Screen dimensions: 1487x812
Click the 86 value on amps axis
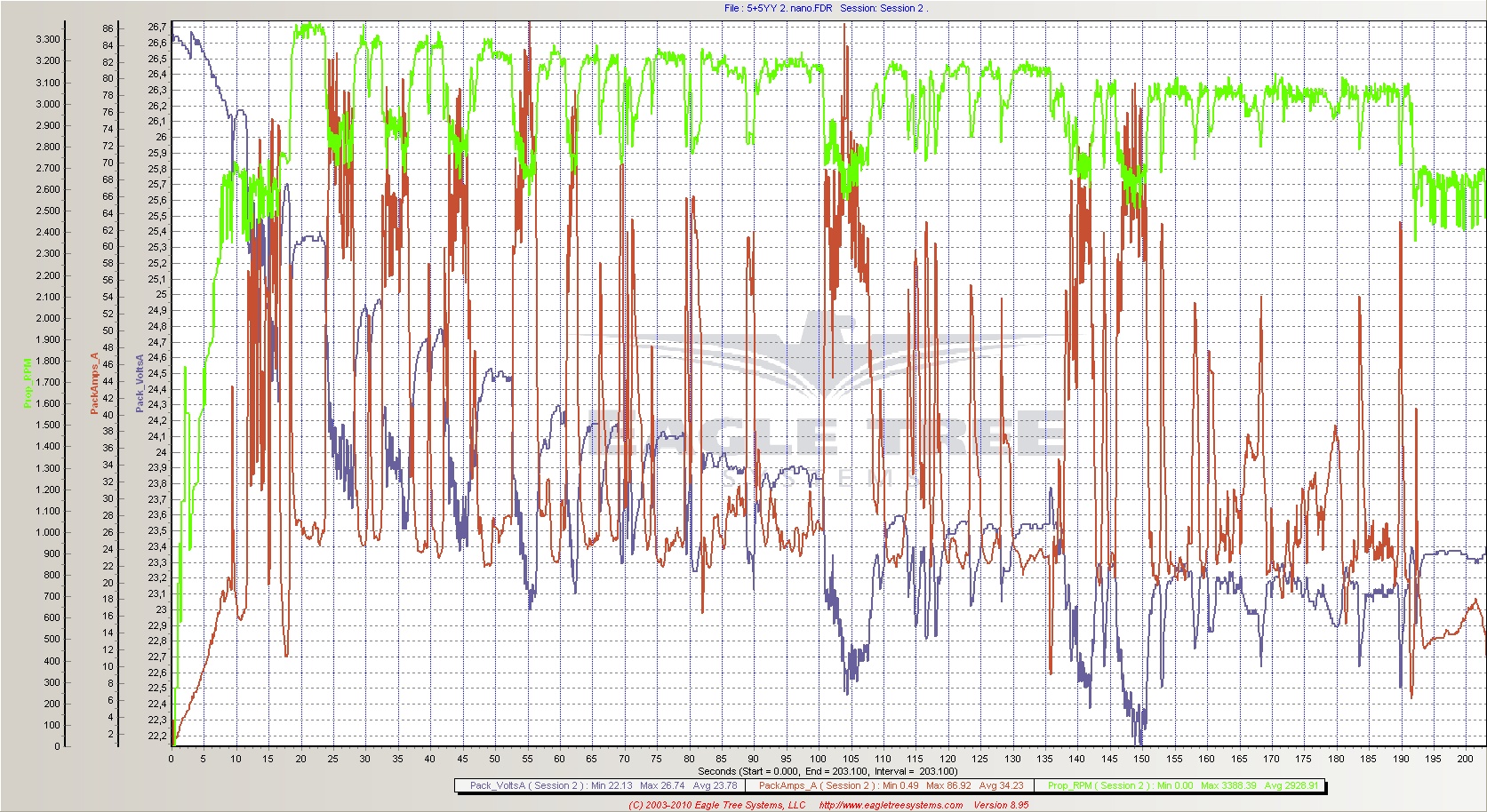[108, 28]
